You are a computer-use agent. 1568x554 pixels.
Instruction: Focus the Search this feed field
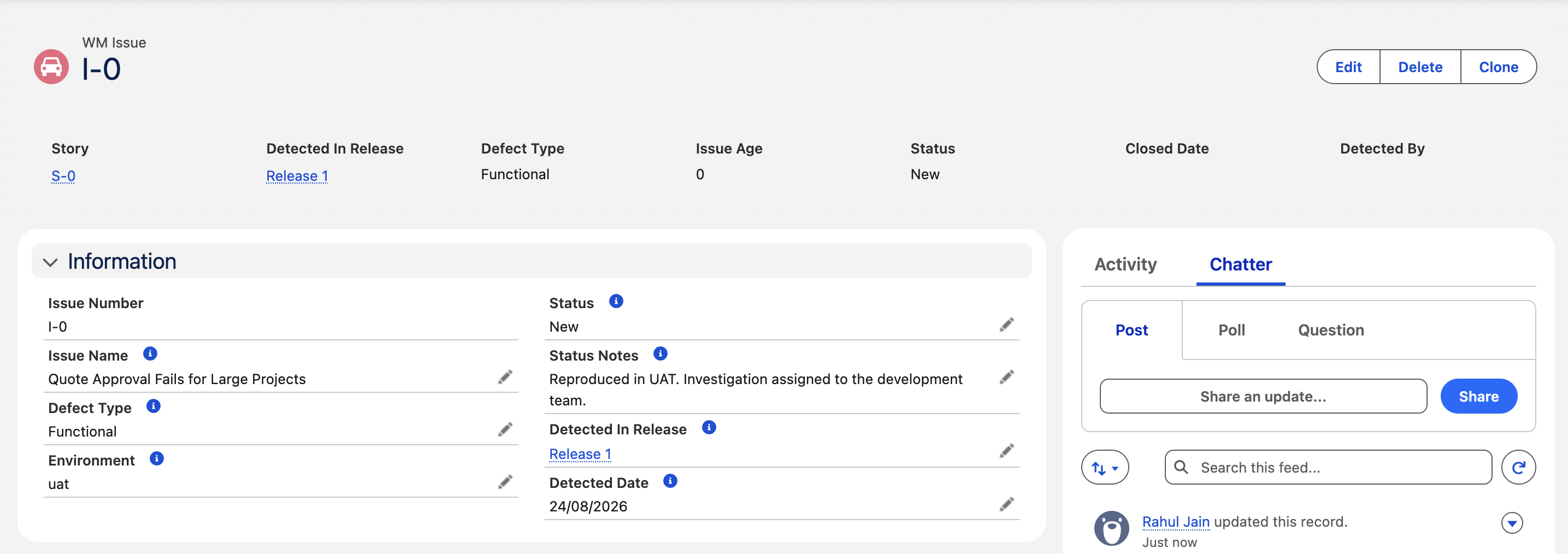(1328, 468)
